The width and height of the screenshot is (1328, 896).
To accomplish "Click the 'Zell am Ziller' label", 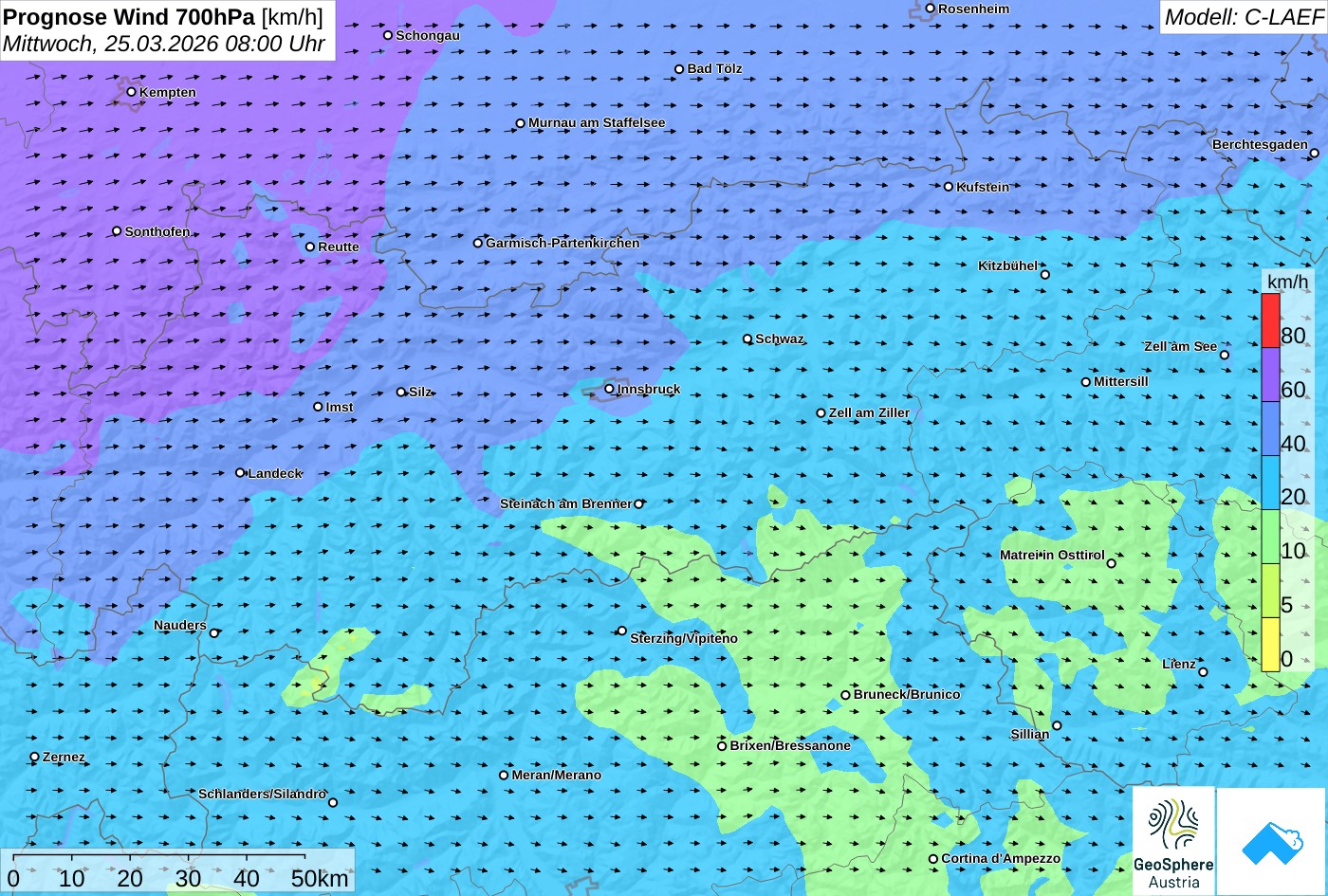I will pyautogui.click(x=869, y=412).
